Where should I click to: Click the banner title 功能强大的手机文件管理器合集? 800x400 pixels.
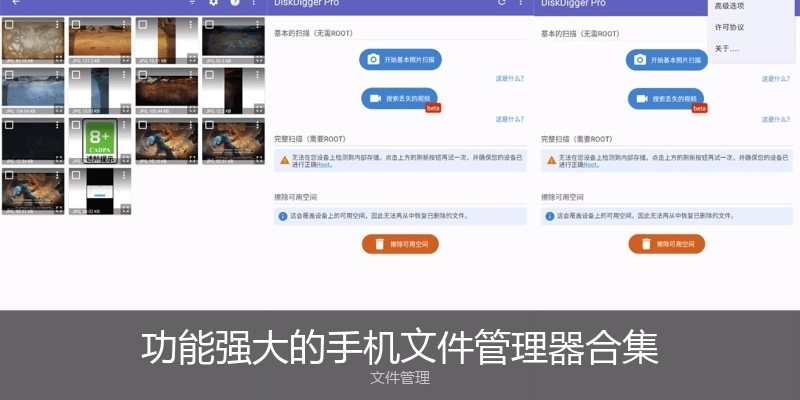coord(400,348)
